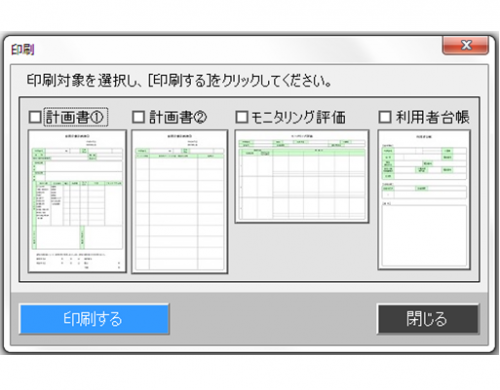Click the 印刷する button

click(x=94, y=319)
